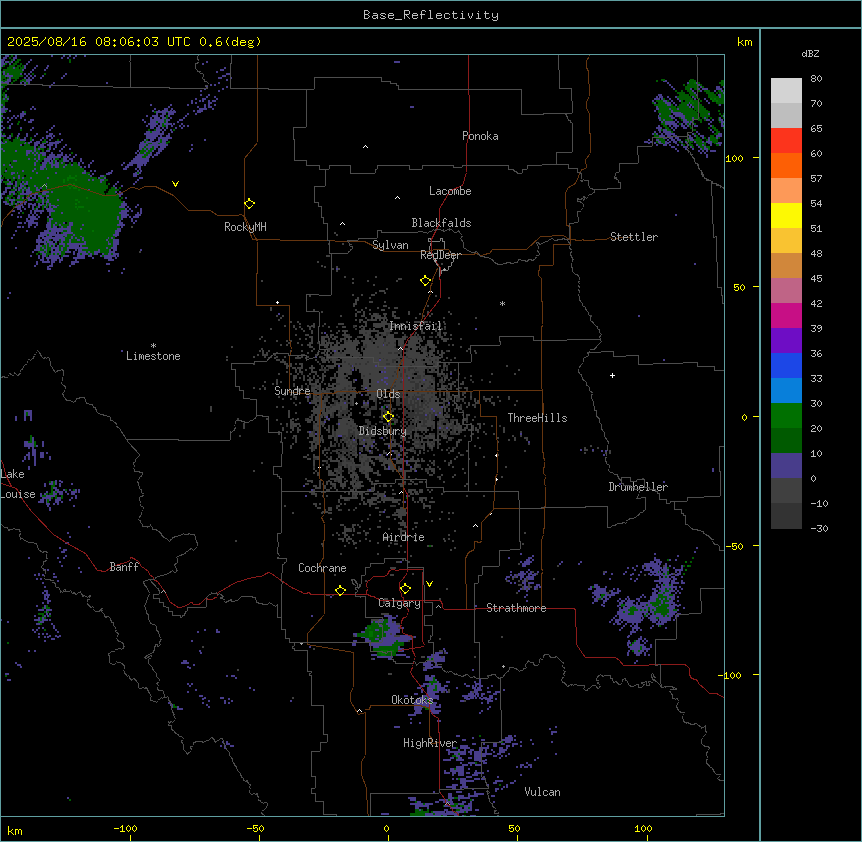Screen dimensions: 862x842
Task: Click the Vulcan city label
Action: pos(542,792)
